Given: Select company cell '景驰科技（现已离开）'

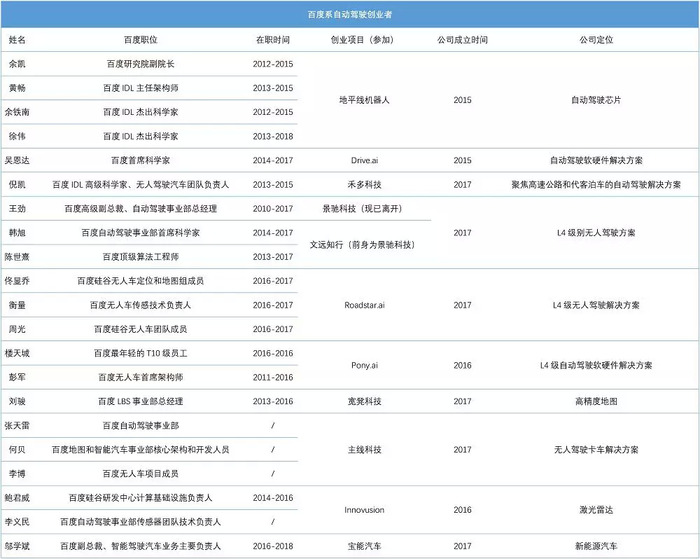Looking at the screenshot, I should 362,209.
